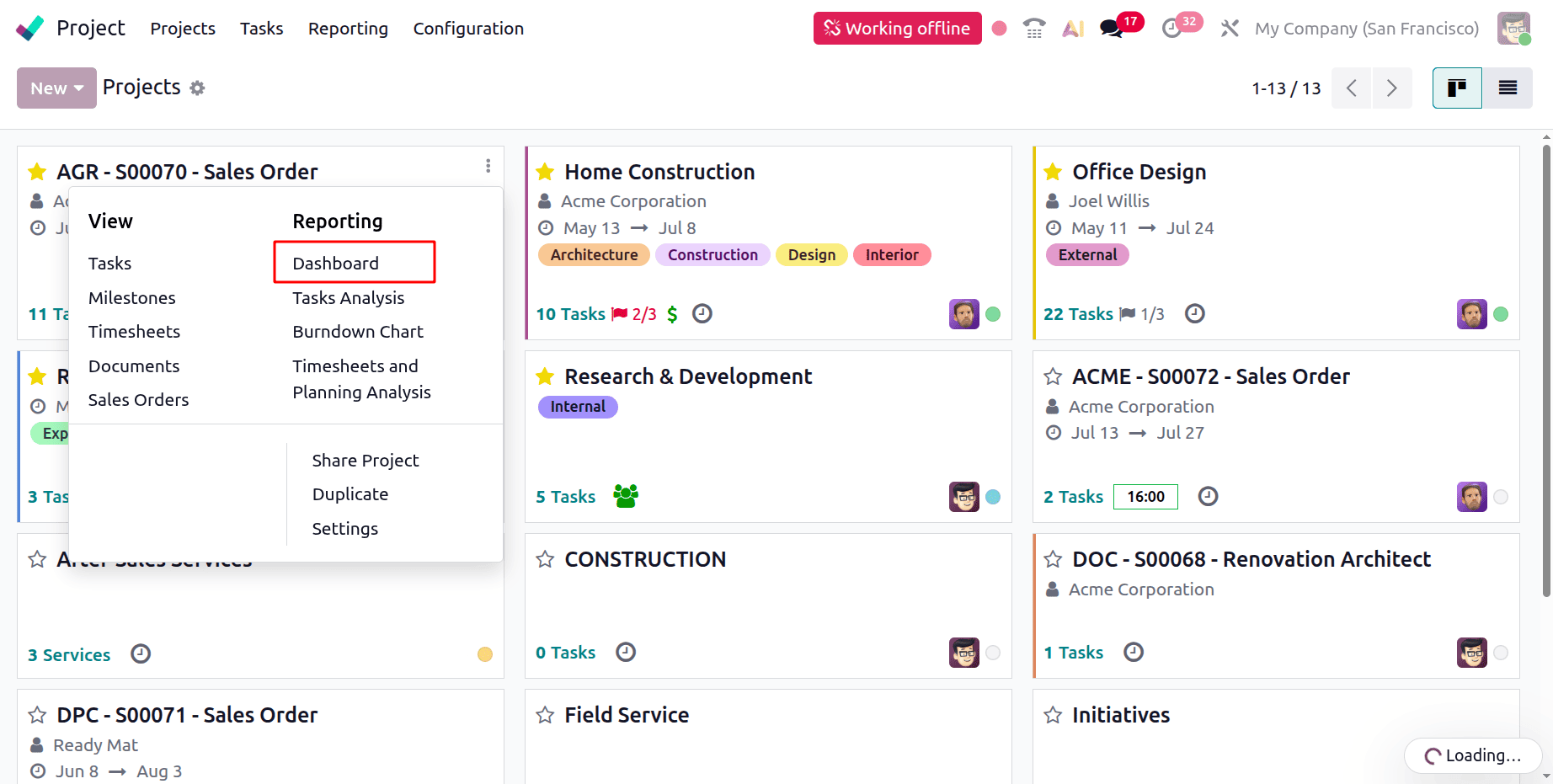The height and width of the screenshot is (784, 1553).
Task: Favorite DOC - S00068 Renovation Architect
Action: coord(1053,559)
